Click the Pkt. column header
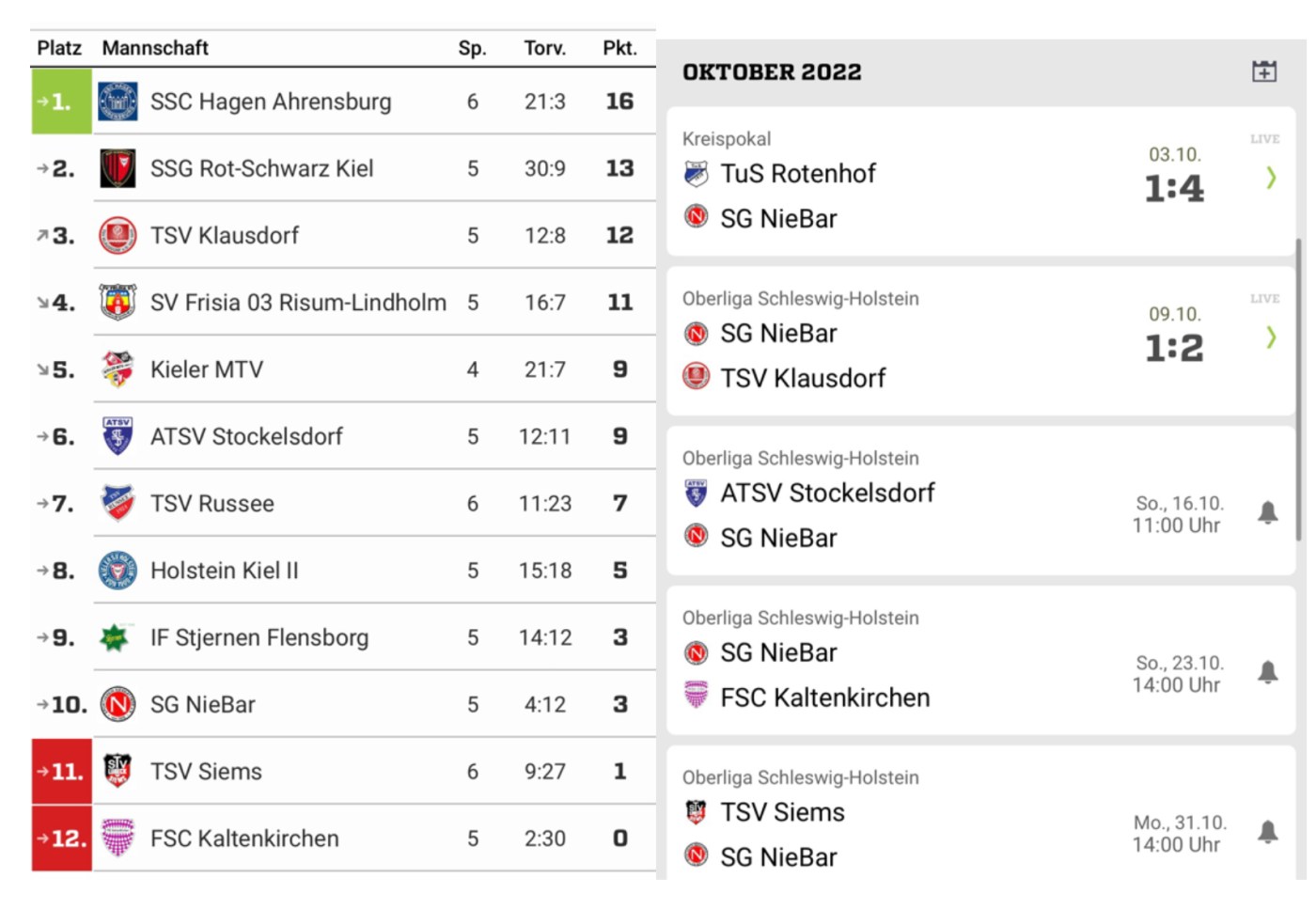The height and width of the screenshot is (909, 1316). [x=619, y=48]
